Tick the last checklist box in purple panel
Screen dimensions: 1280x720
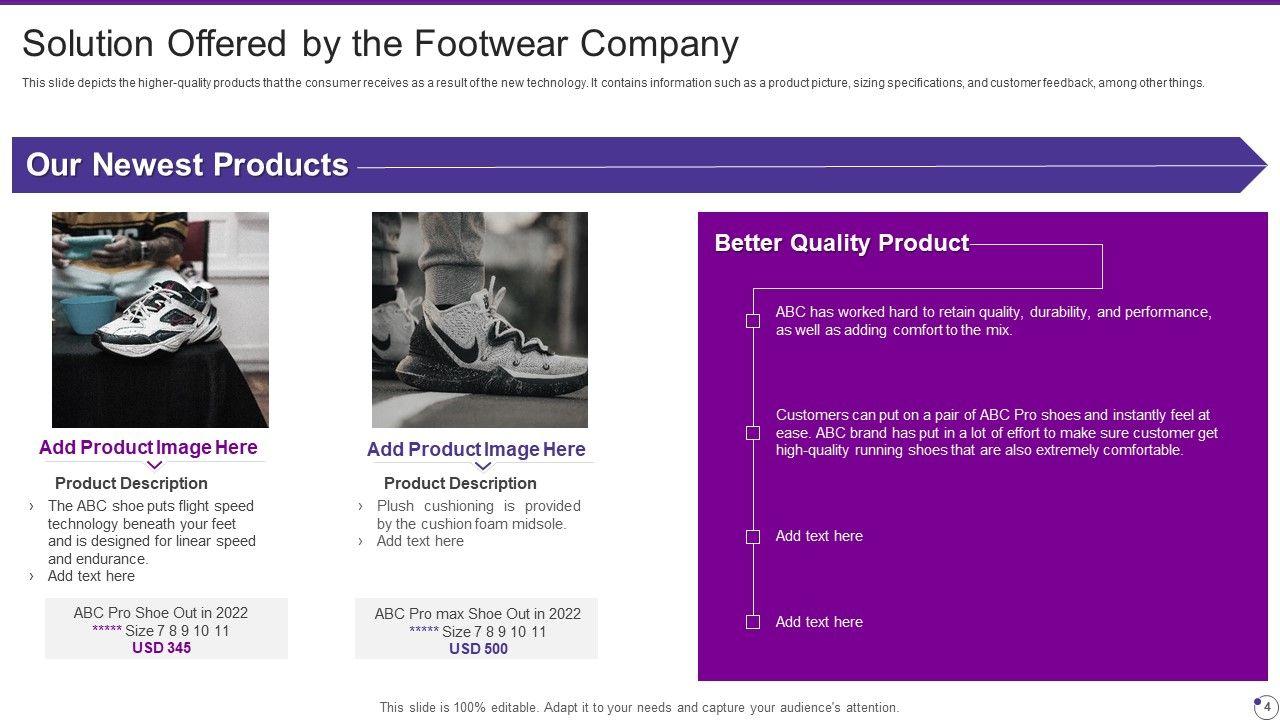(x=753, y=622)
